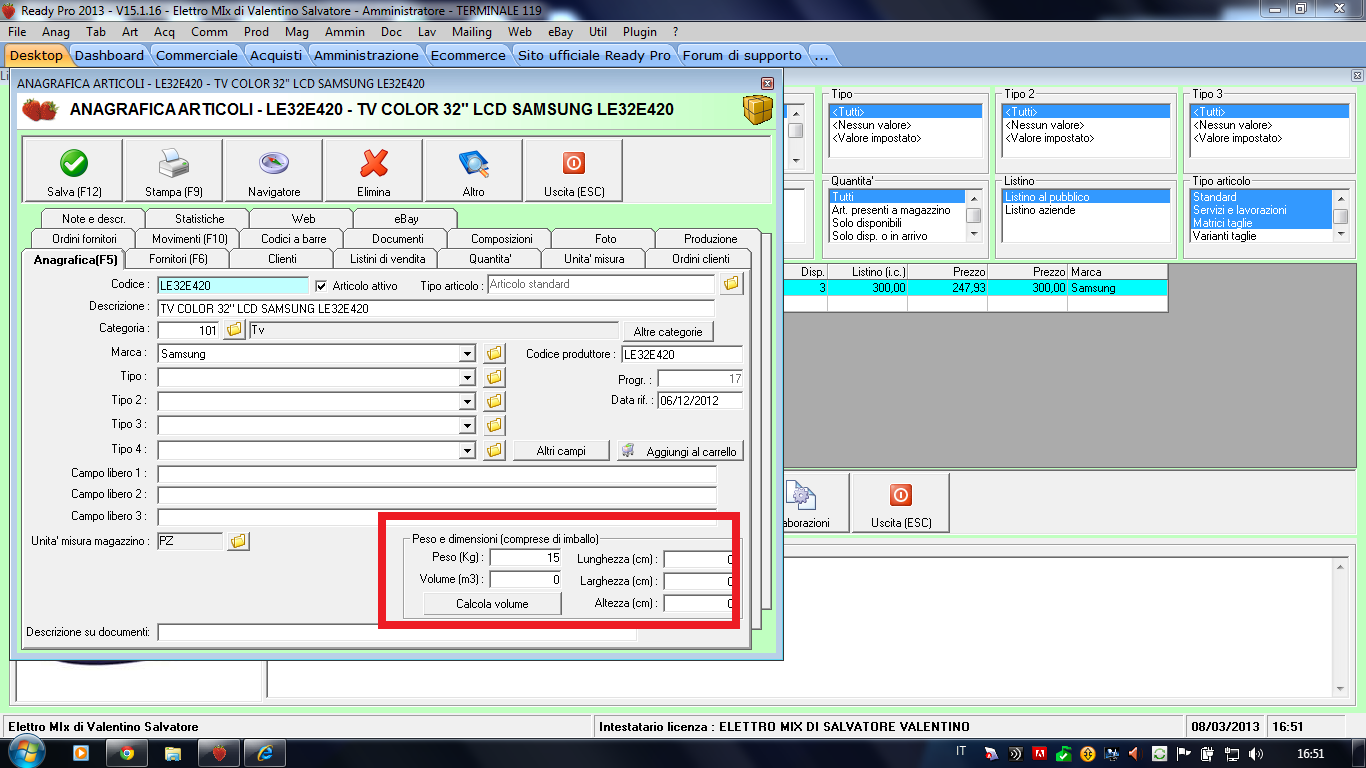Toggle the Articolo attivo checkbox

[321, 286]
